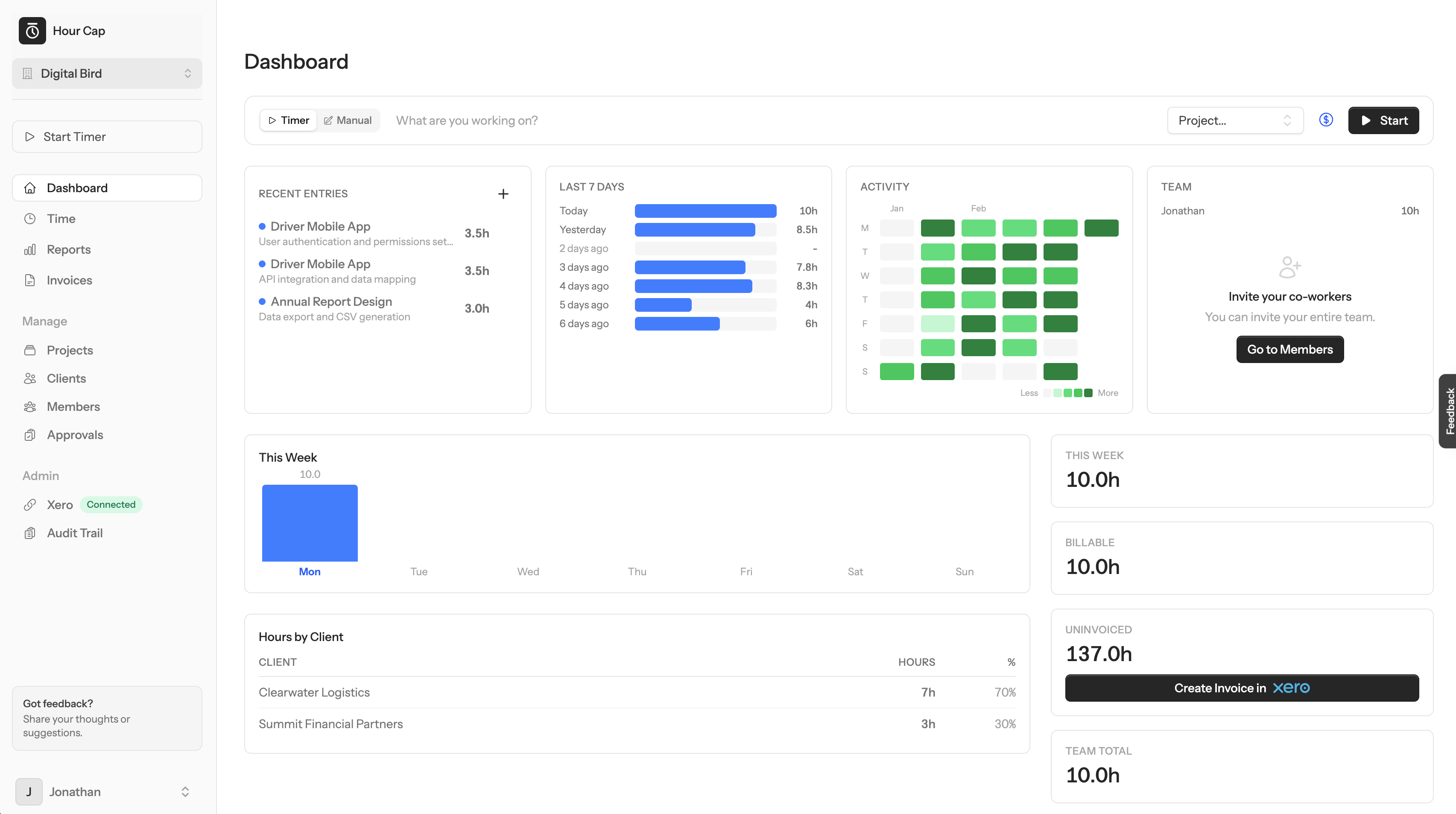Viewport: 1456px width, 814px height.
Task: Open the Jonathan account menu chevron
Action: pyautogui.click(x=185, y=791)
